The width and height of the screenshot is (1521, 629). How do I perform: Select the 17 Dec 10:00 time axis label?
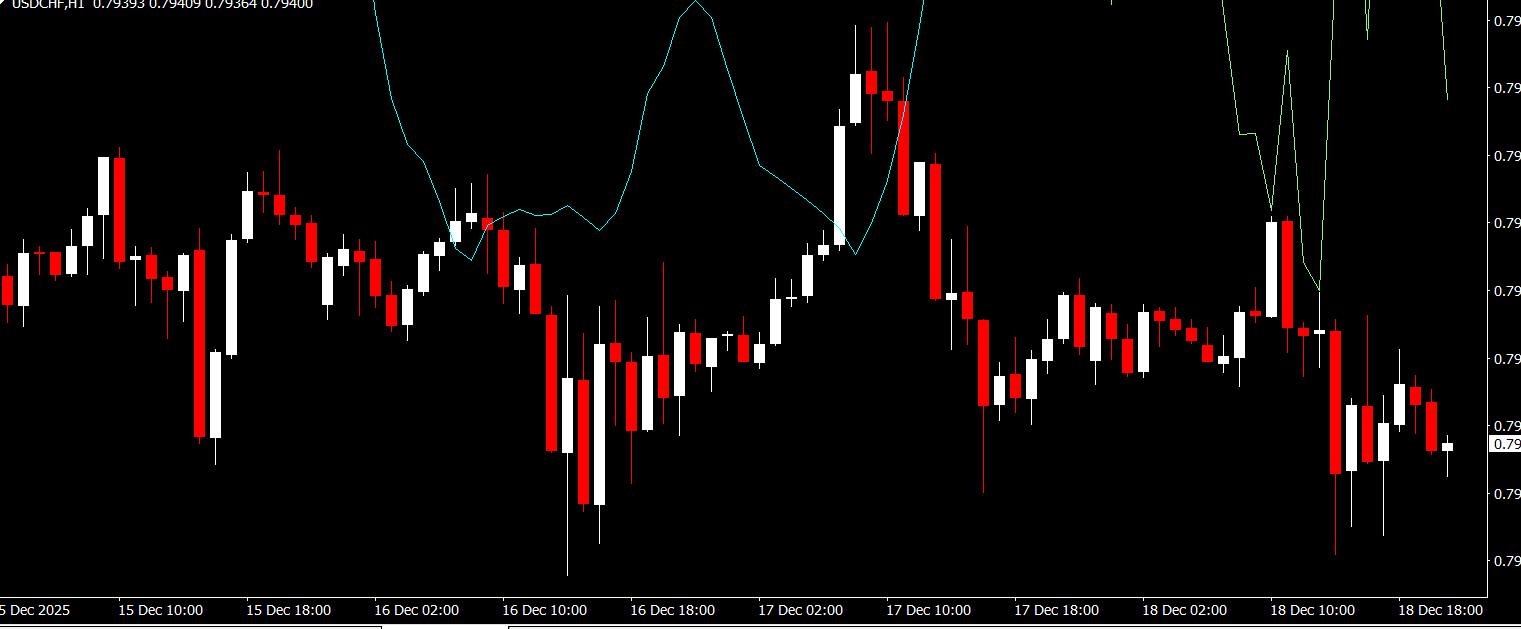tap(929, 610)
